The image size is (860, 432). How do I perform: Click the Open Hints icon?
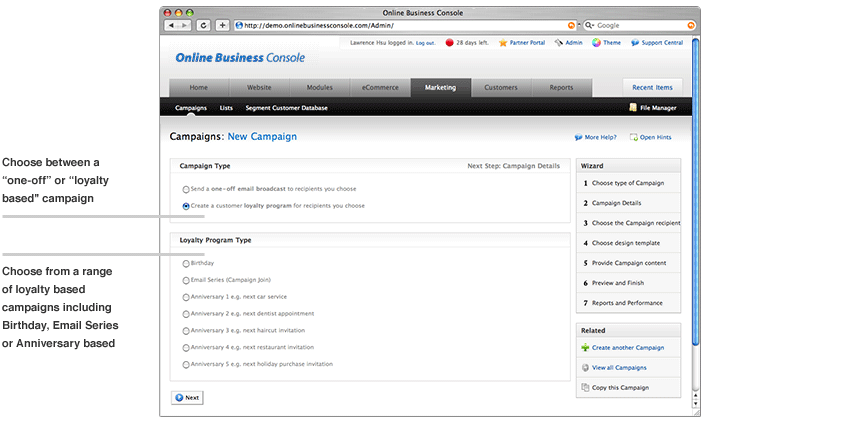(x=633, y=137)
